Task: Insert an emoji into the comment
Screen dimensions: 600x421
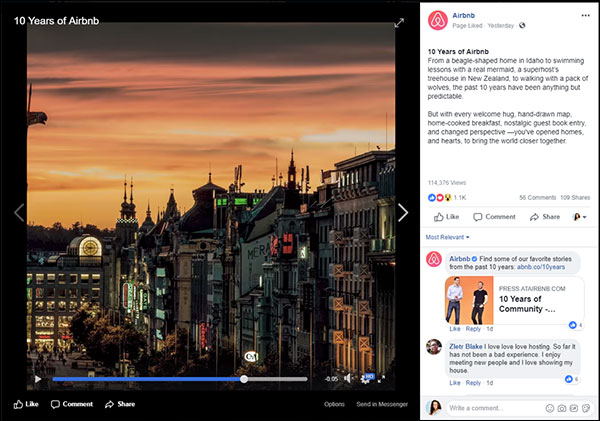Action: [550, 408]
